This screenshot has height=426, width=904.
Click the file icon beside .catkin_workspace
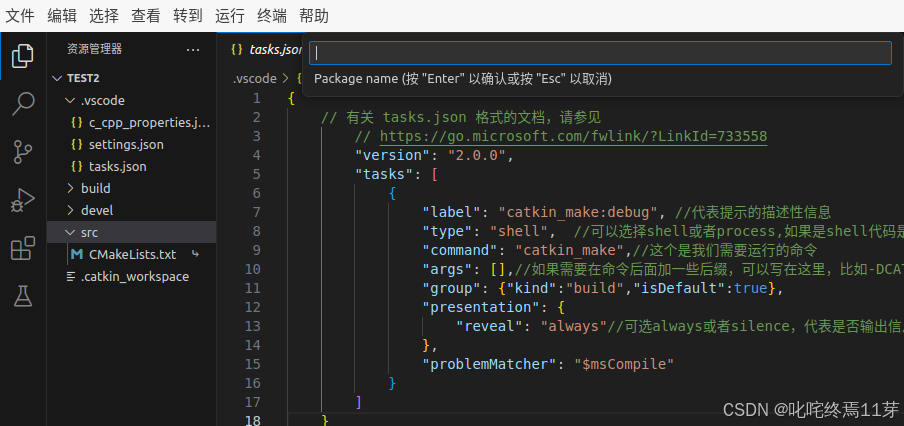[71, 277]
